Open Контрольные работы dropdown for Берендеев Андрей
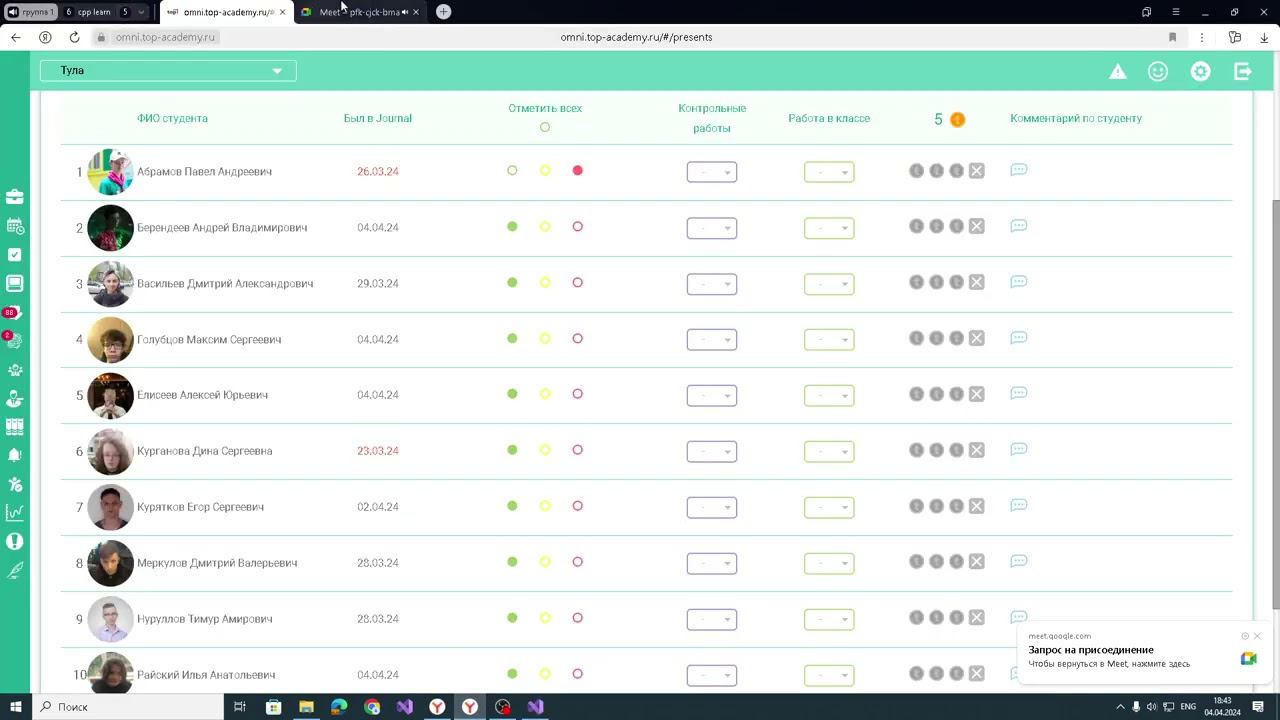 click(x=712, y=228)
